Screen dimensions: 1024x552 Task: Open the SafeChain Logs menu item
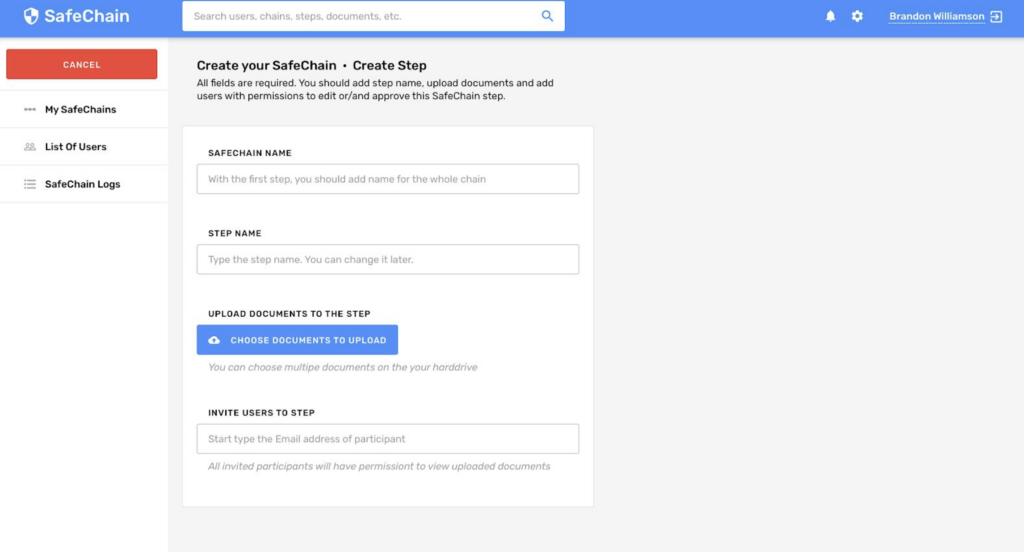(82, 184)
